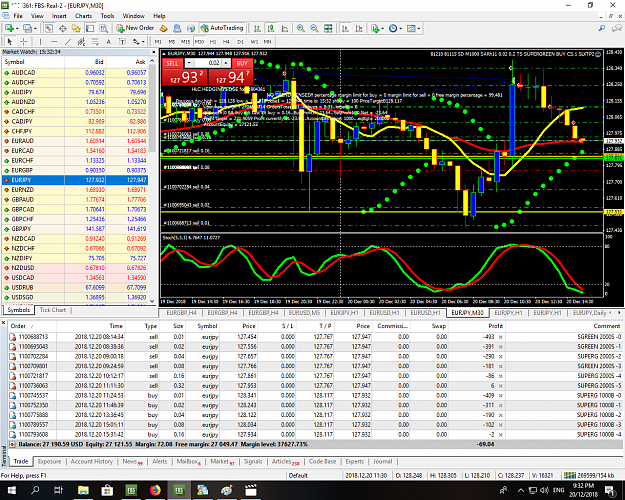Open the File menu

point(18,16)
